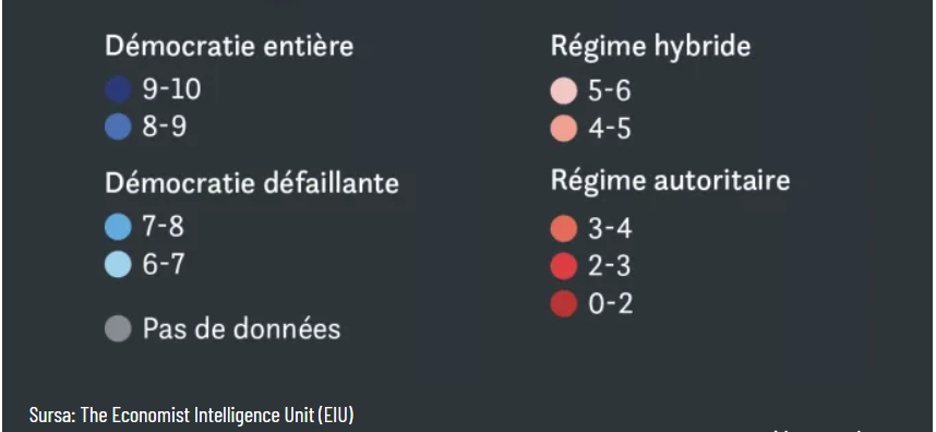The width and height of the screenshot is (936, 432).
Task: Click the red 2-3 legend dot
Action: [x=564, y=267]
